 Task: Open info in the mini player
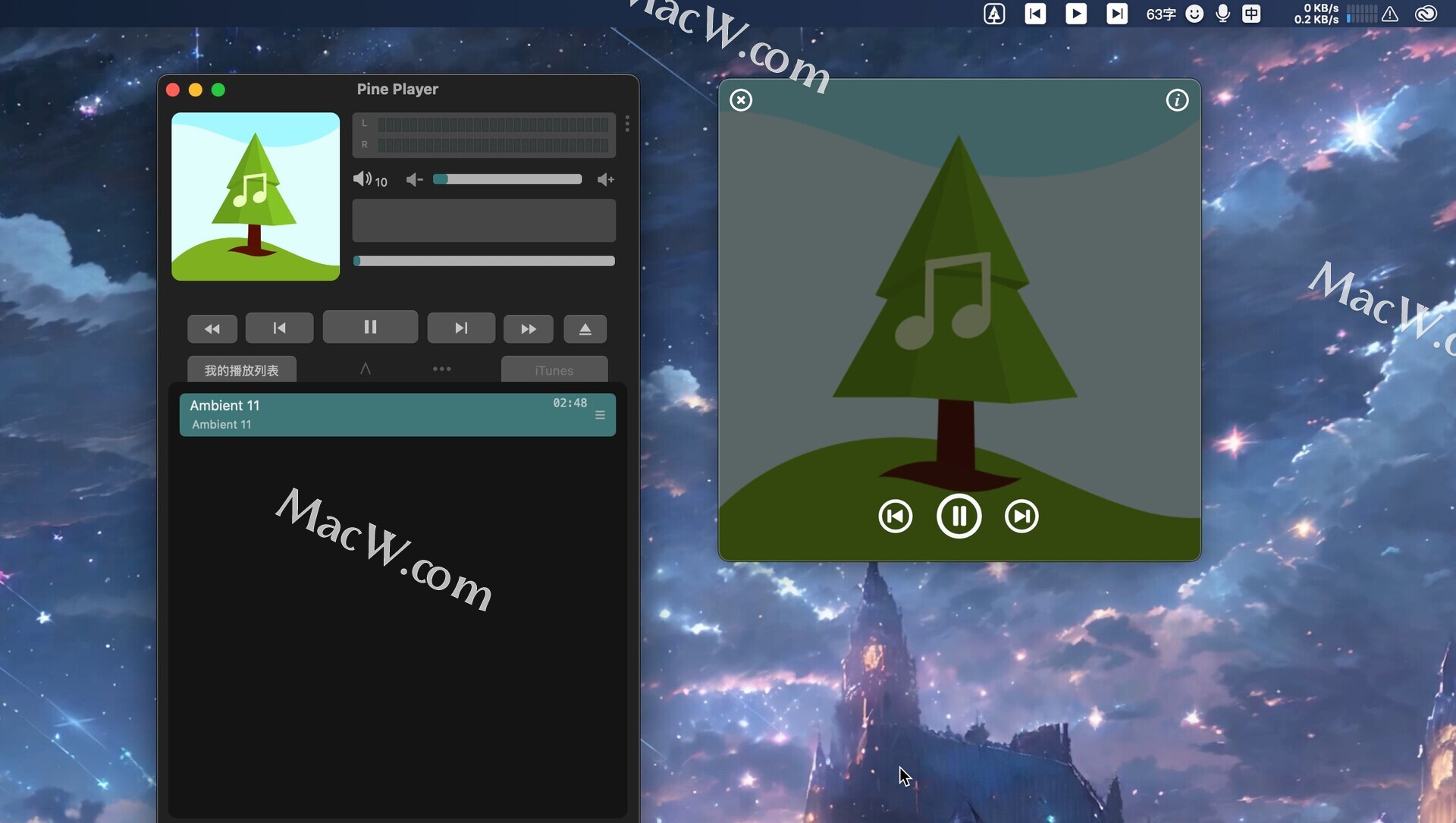pos(1177,100)
